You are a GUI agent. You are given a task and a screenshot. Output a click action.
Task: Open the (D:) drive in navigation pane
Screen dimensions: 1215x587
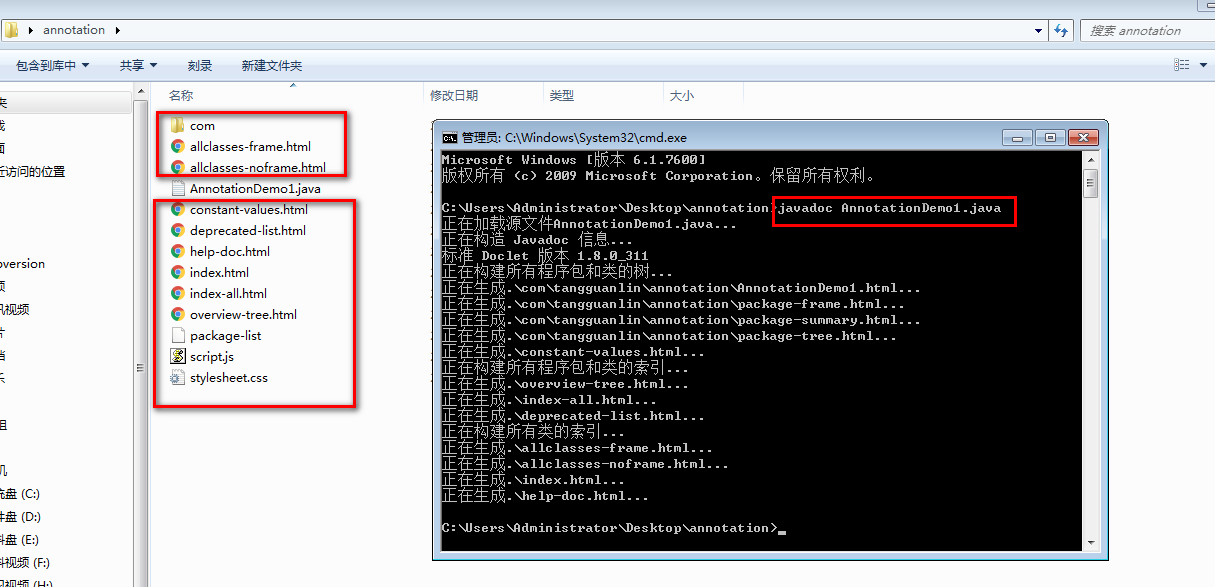[x=20, y=516]
